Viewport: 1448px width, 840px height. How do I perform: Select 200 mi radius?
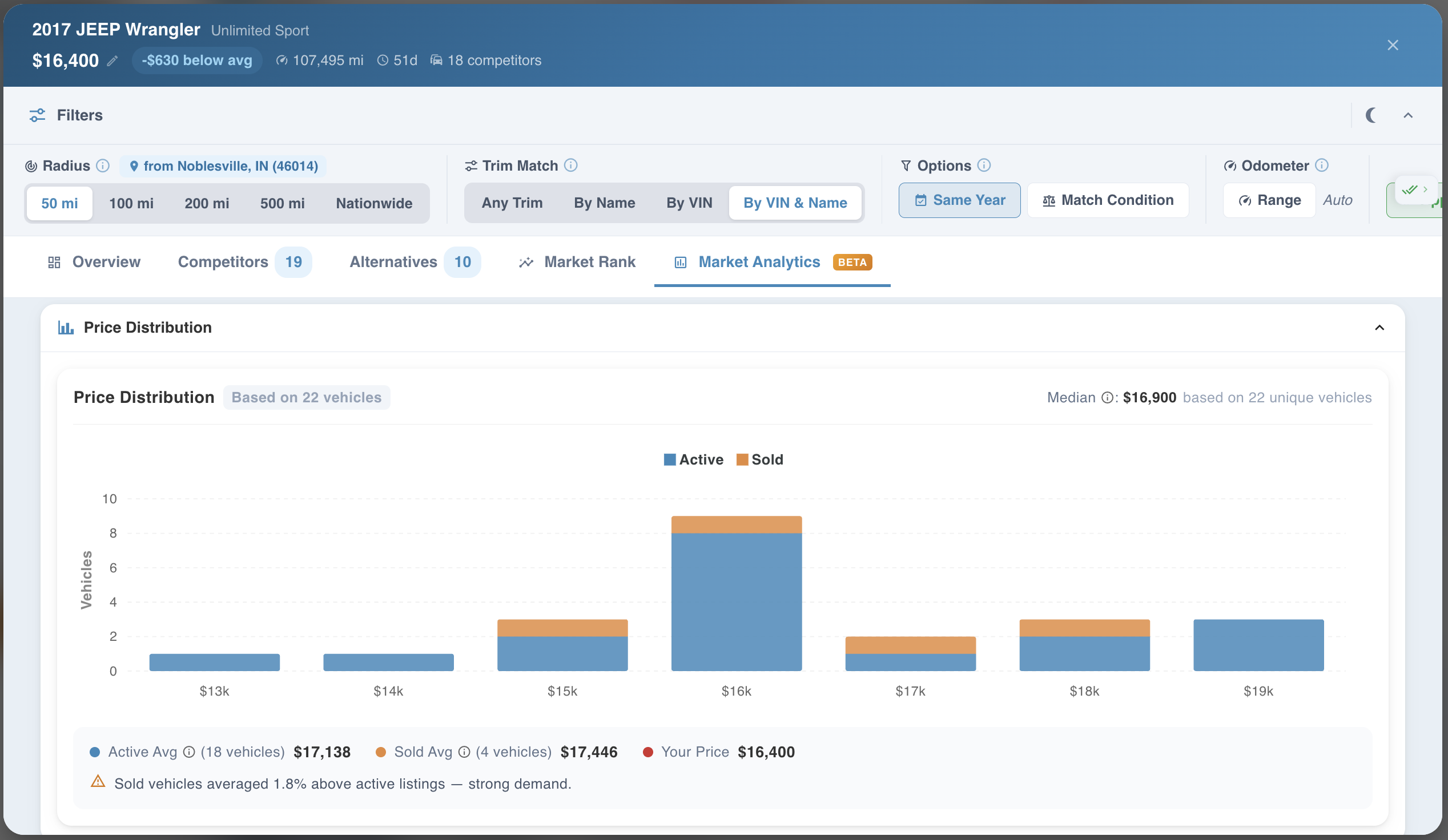pos(207,203)
